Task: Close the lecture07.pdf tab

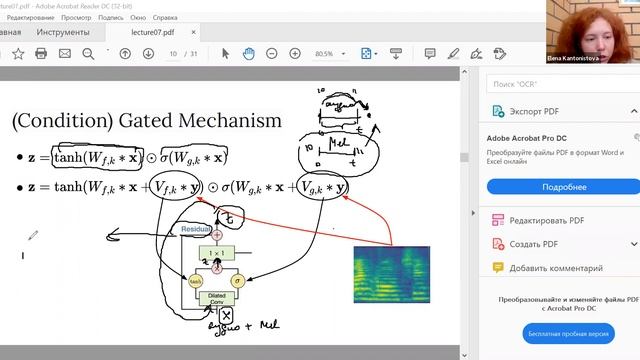Action: point(193,32)
